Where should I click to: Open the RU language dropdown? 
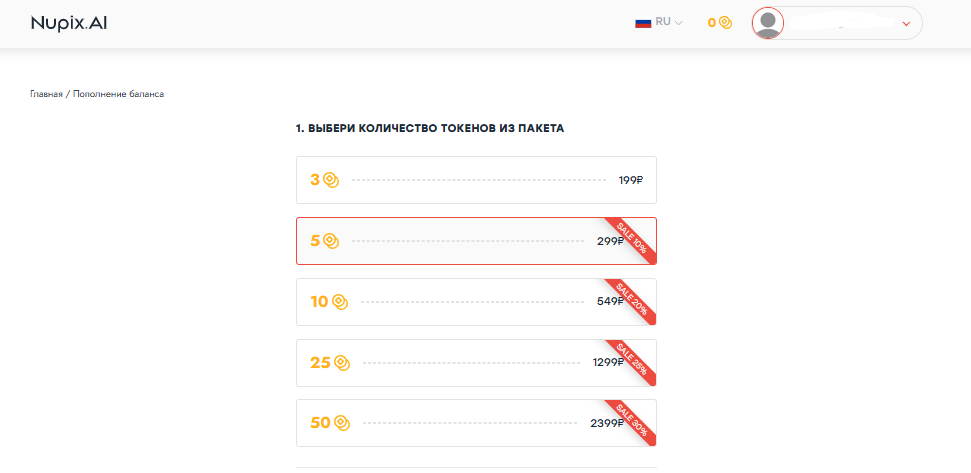tap(669, 22)
